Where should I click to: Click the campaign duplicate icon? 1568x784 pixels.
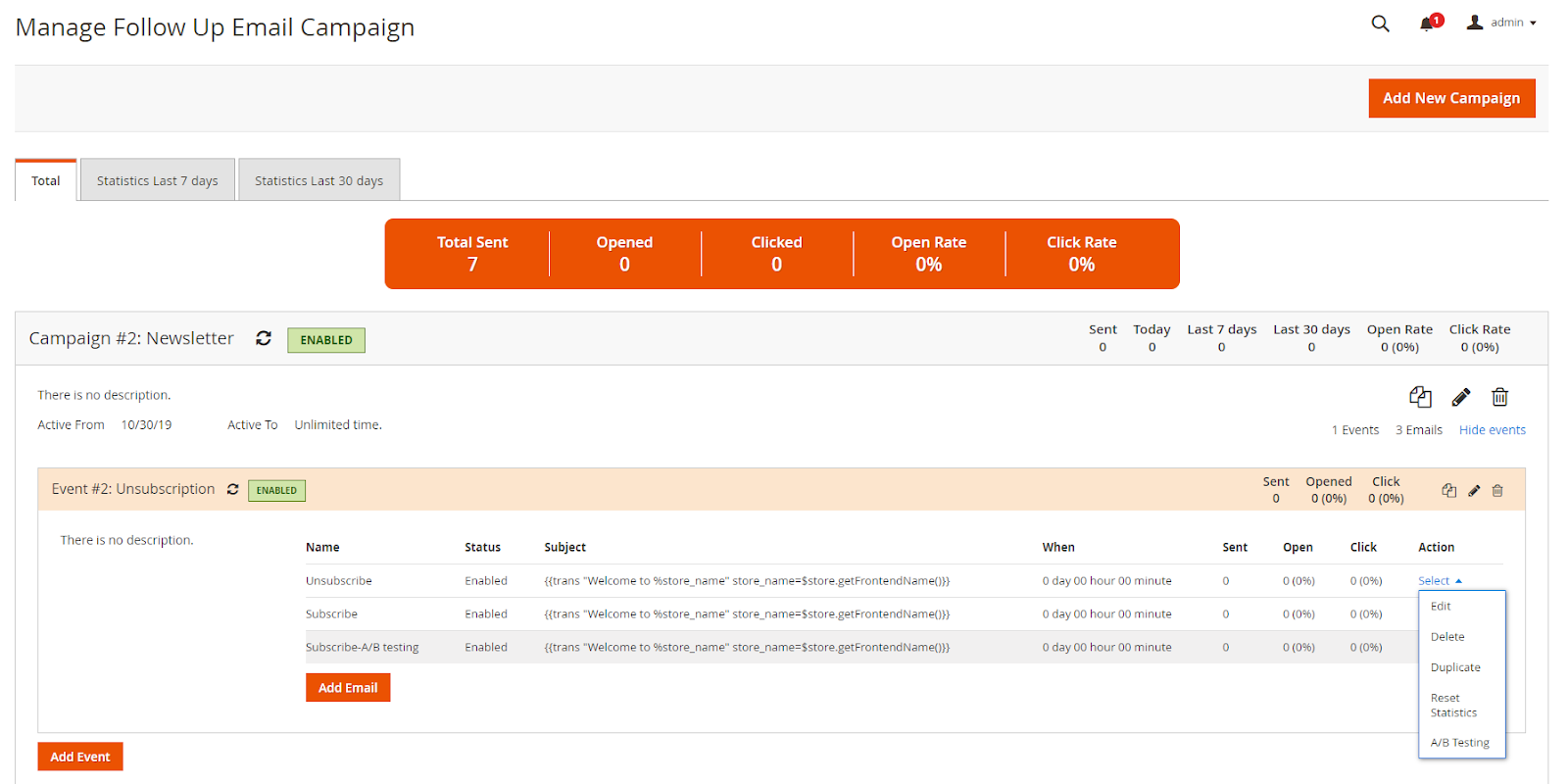[x=1420, y=397]
